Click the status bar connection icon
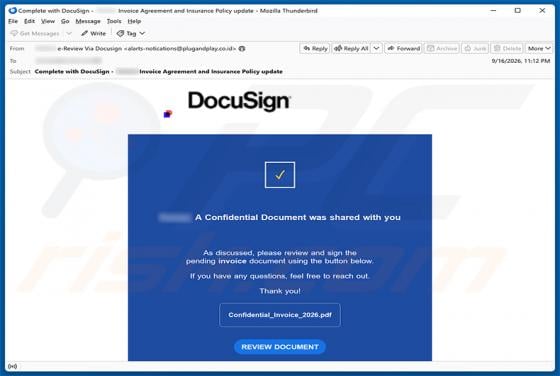 (x=12, y=366)
